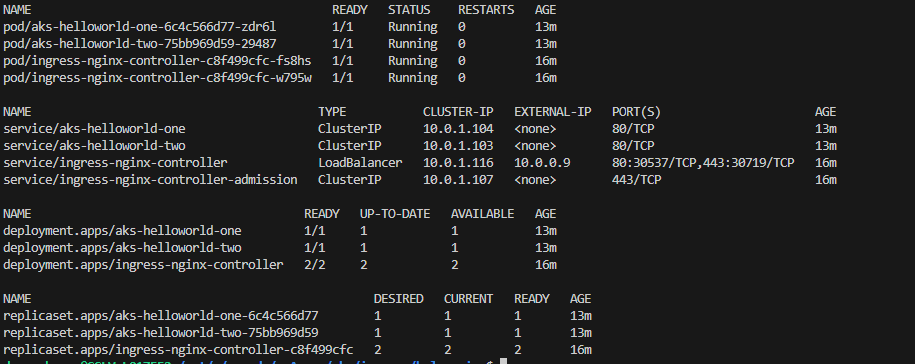Select pod/aks-helloworld-one-6c4c566d77-zdr6l text
This screenshot has width=915, height=364.
[139, 27]
